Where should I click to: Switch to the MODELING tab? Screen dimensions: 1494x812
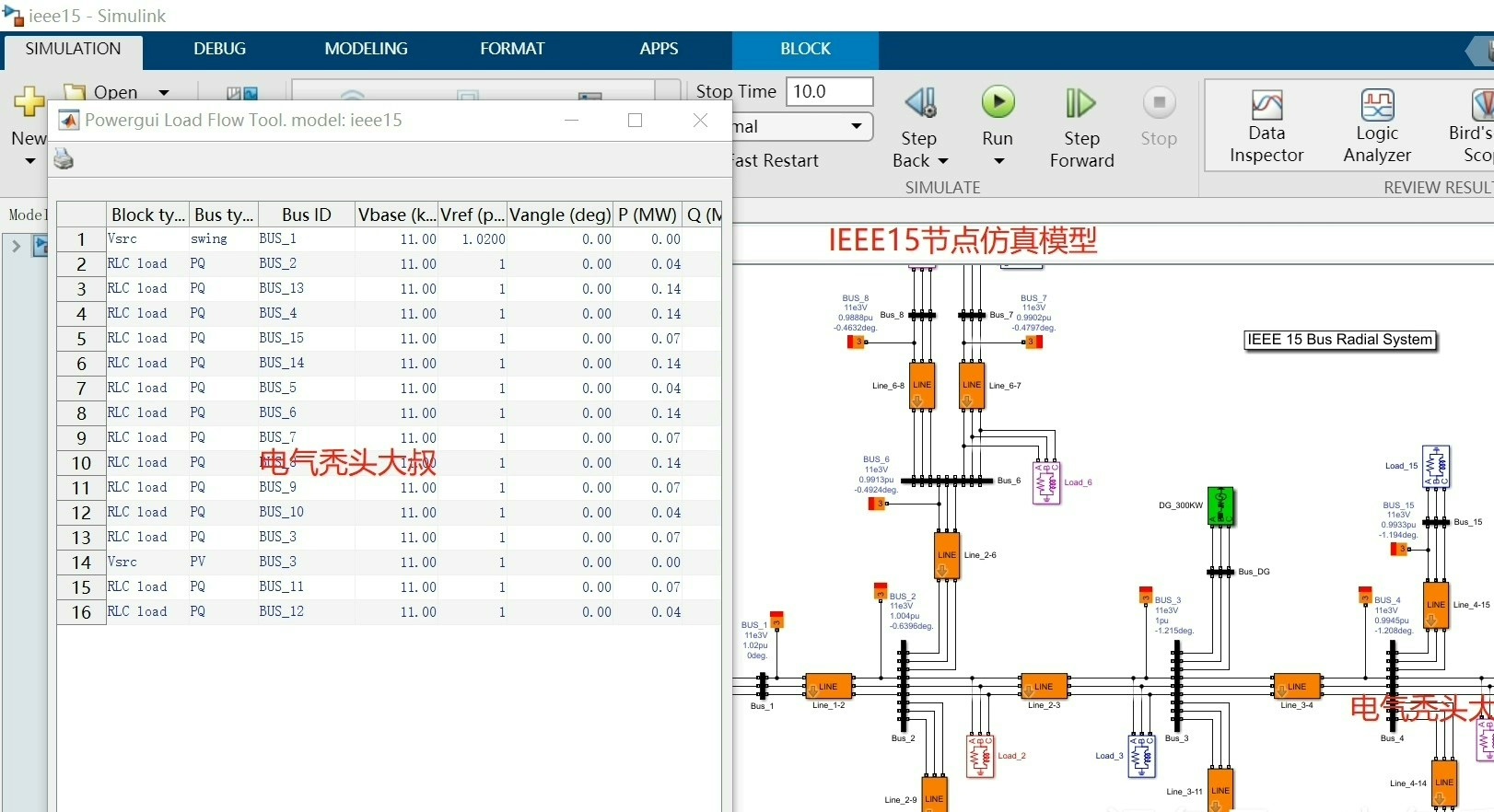[366, 49]
